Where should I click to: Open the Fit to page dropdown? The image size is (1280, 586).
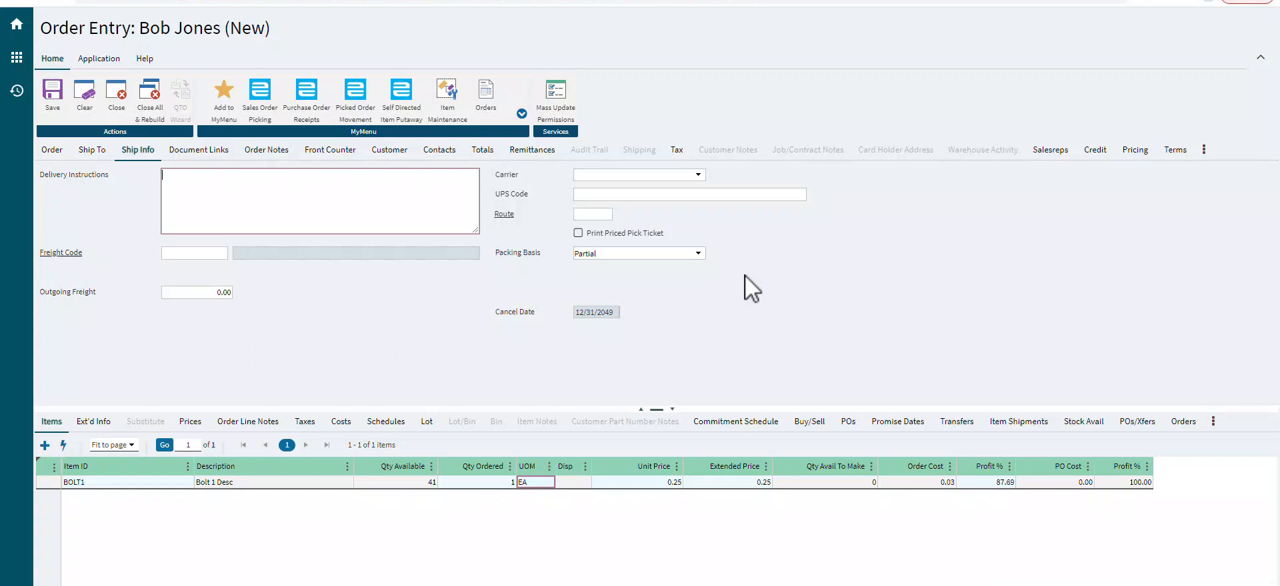pyautogui.click(x=113, y=445)
